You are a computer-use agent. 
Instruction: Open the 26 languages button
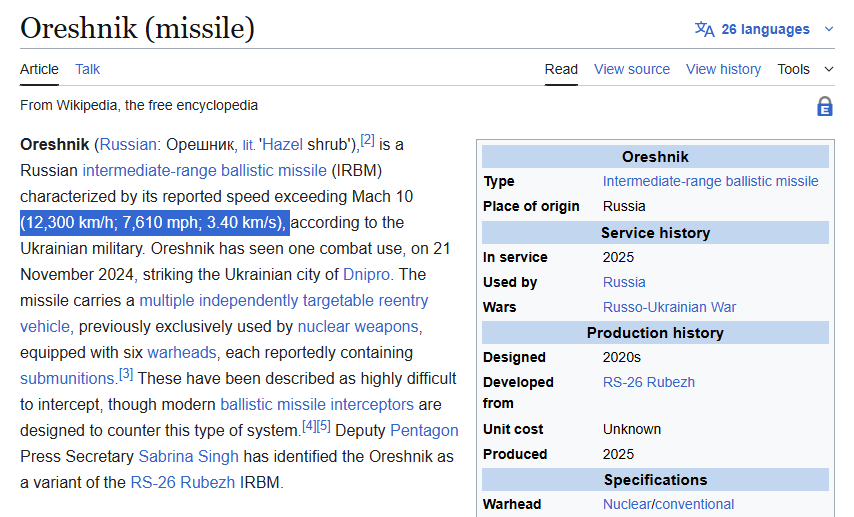coord(764,29)
